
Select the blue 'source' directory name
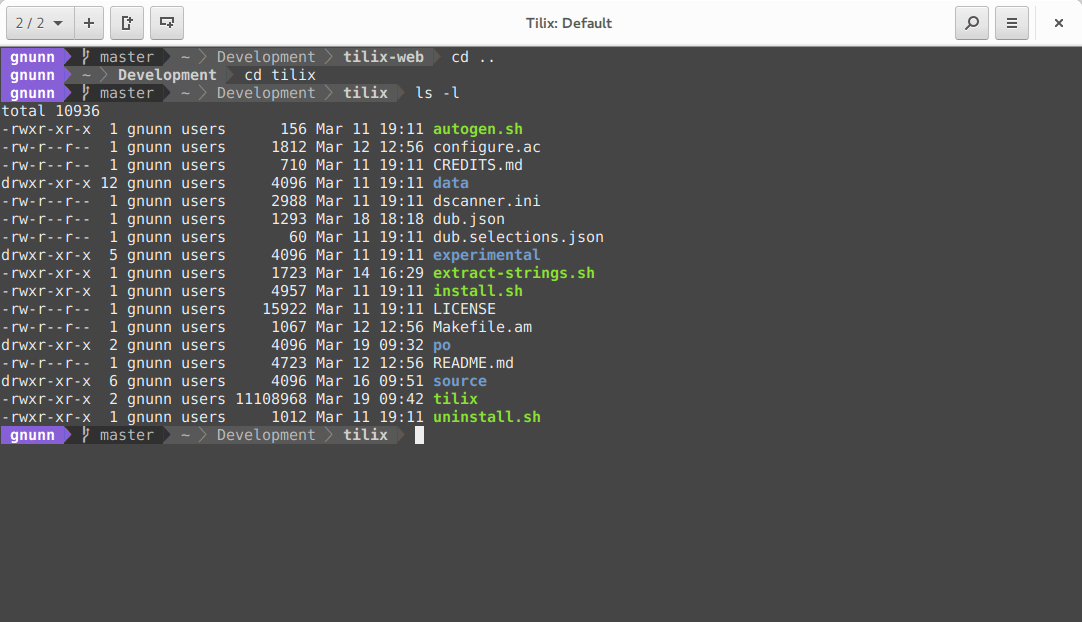coord(459,381)
